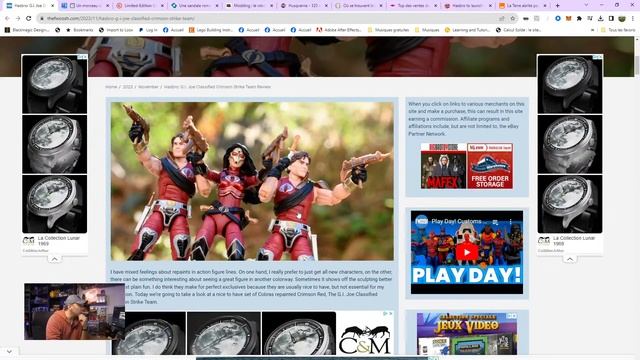The height and width of the screenshot is (360, 640).
Task: Open the downloads icon in toolbar
Action: pyautogui.click(x=600, y=18)
